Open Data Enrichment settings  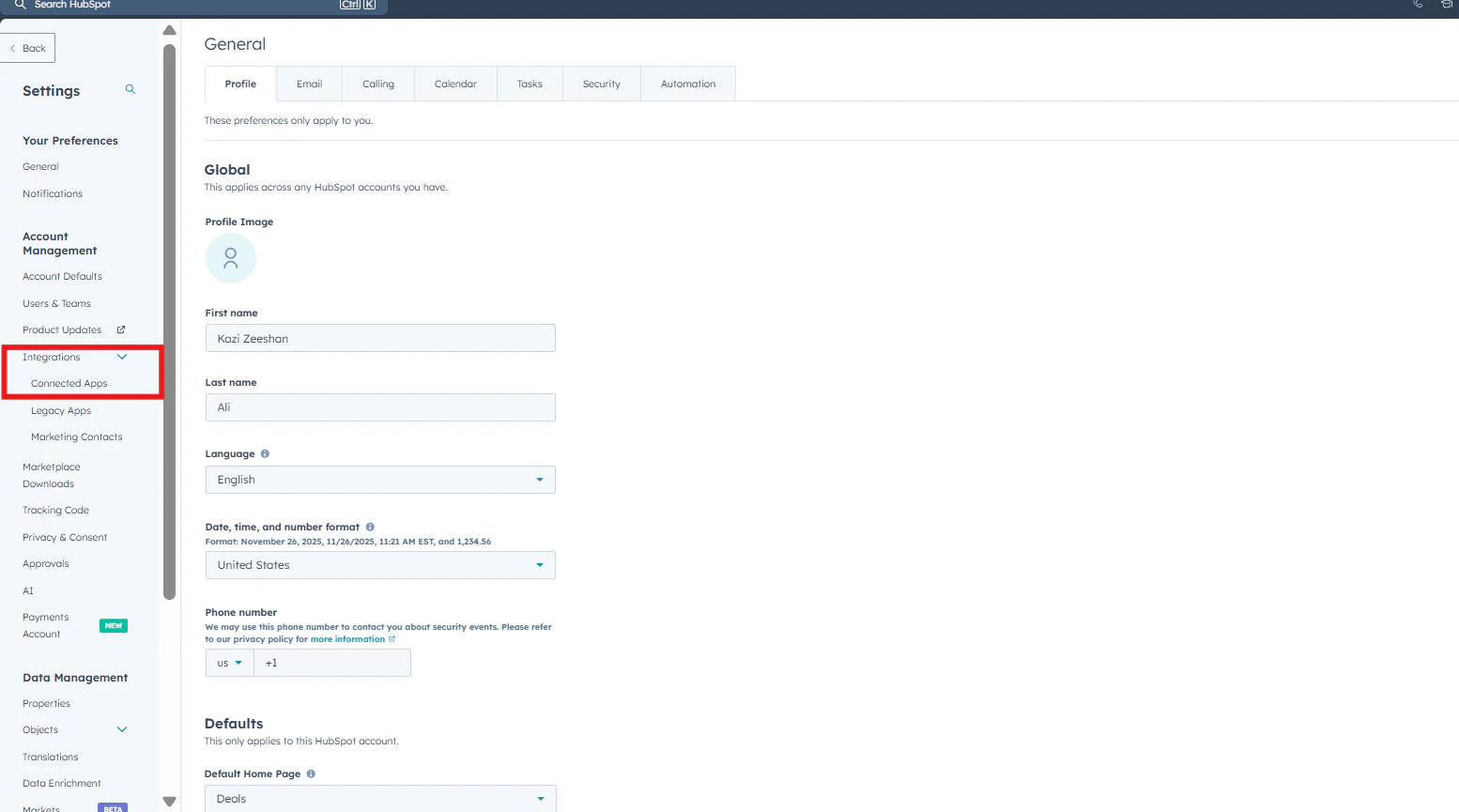(x=62, y=783)
